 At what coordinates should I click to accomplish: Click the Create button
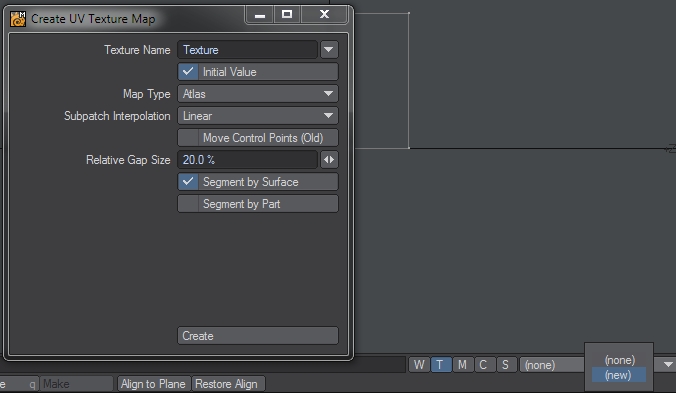258,335
